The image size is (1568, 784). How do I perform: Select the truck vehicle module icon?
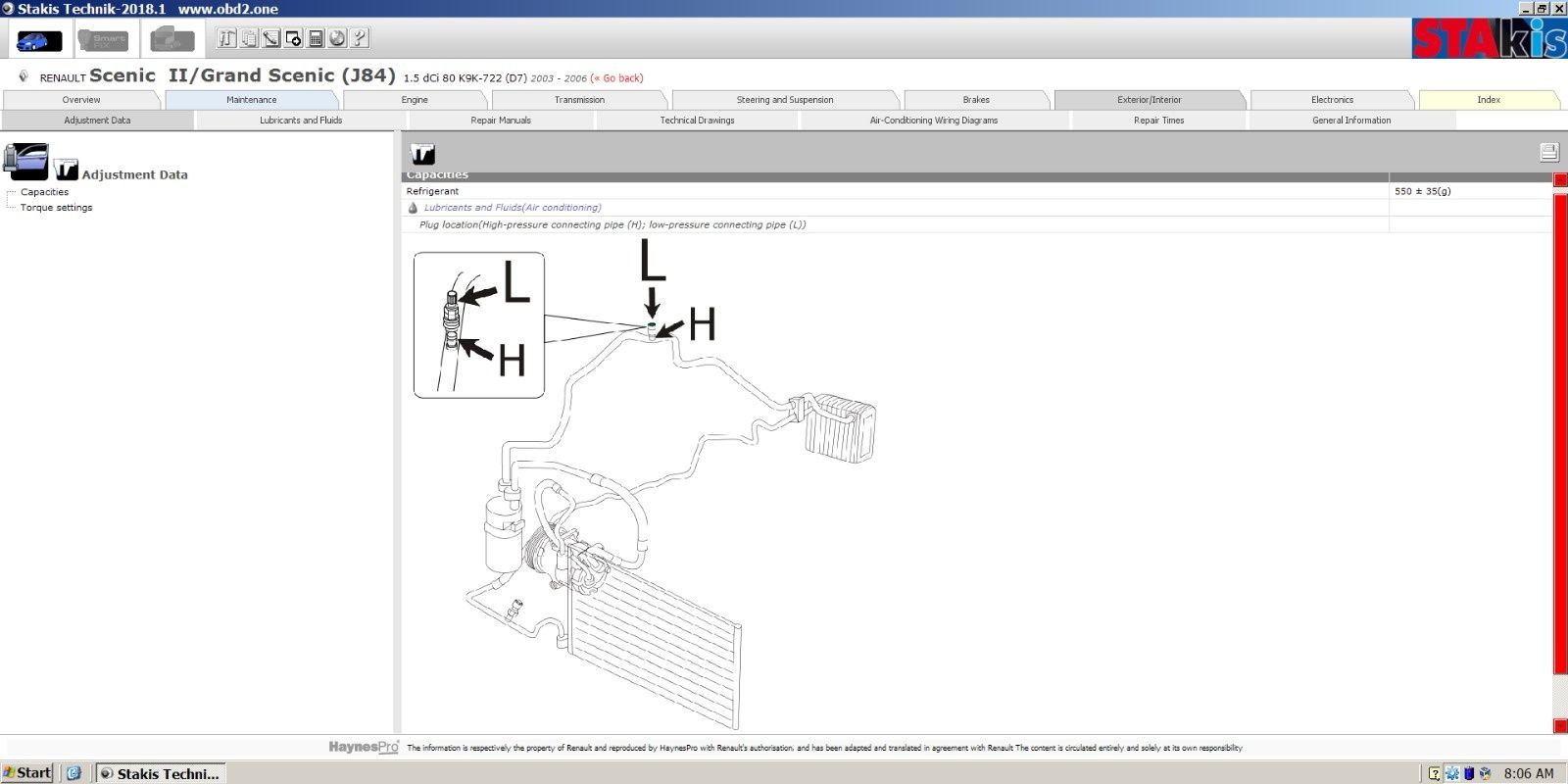(x=171, y=40)
